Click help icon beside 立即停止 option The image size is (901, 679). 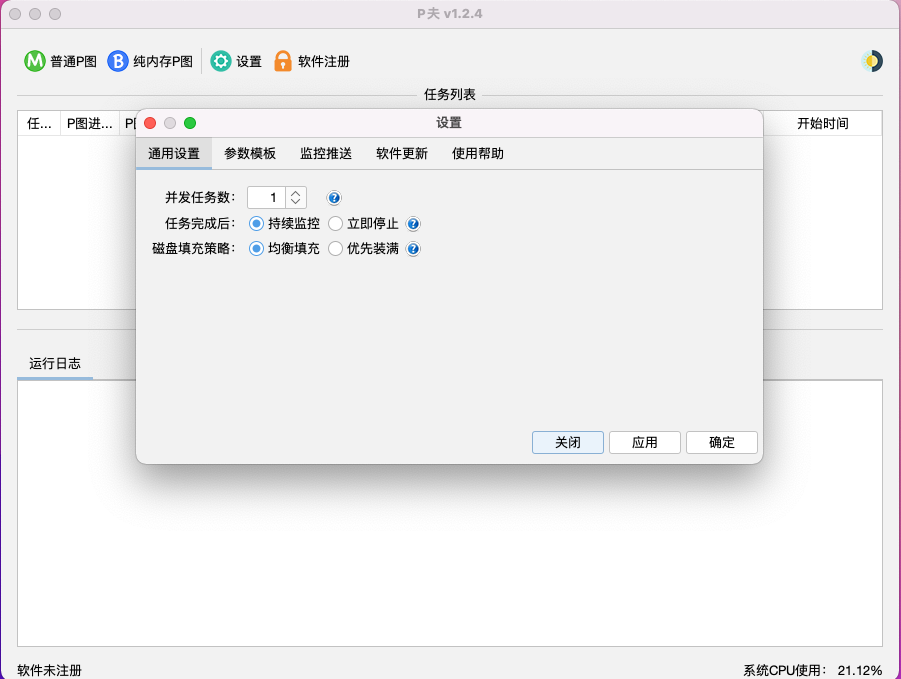pos(413,224)
